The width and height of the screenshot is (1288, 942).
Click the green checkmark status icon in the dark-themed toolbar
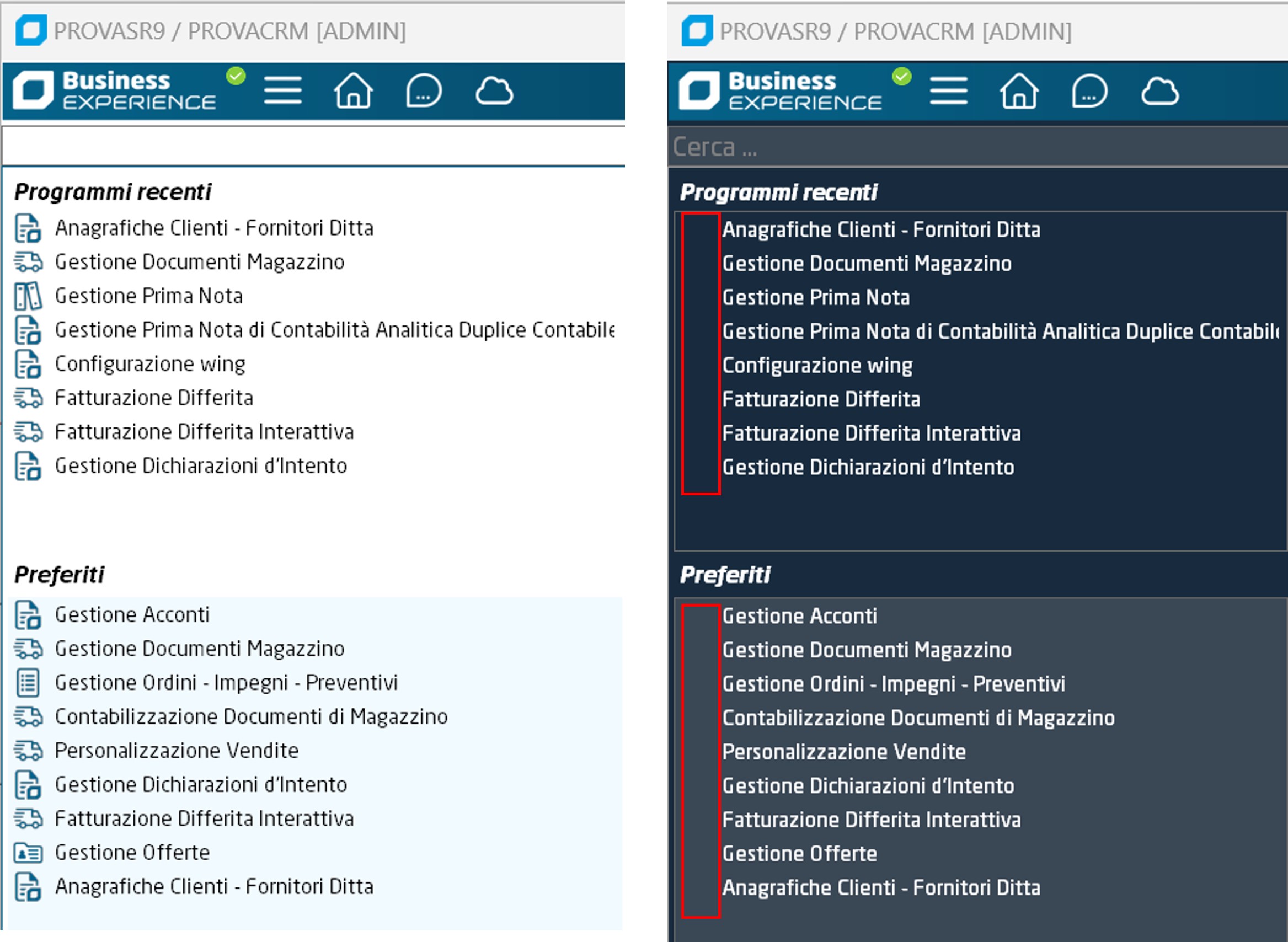click(901, 76)
